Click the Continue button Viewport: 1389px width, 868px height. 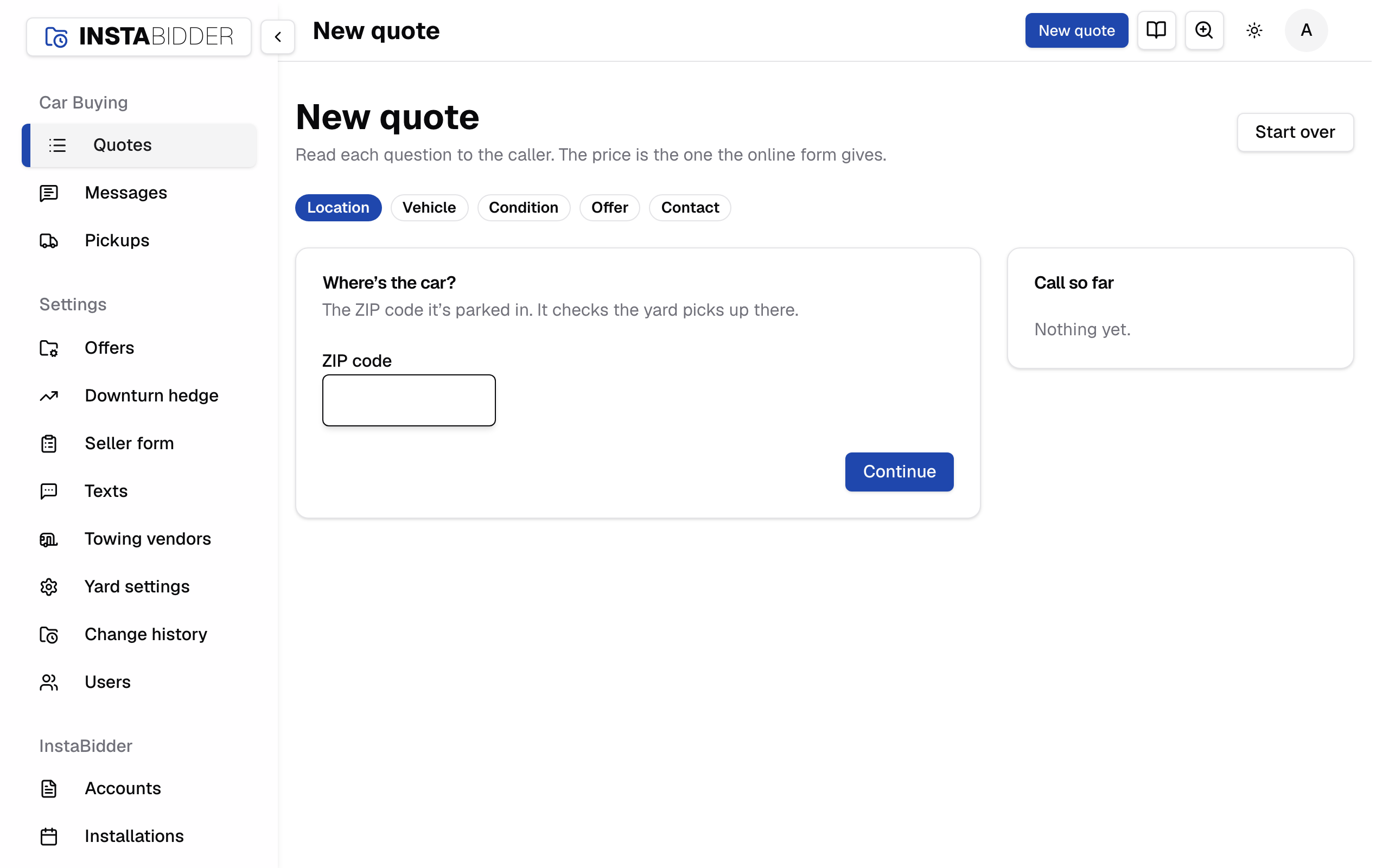900,472
